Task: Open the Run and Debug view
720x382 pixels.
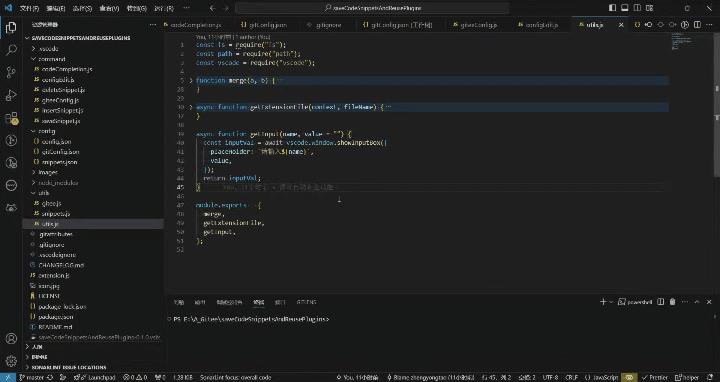Action: (11, 95)
